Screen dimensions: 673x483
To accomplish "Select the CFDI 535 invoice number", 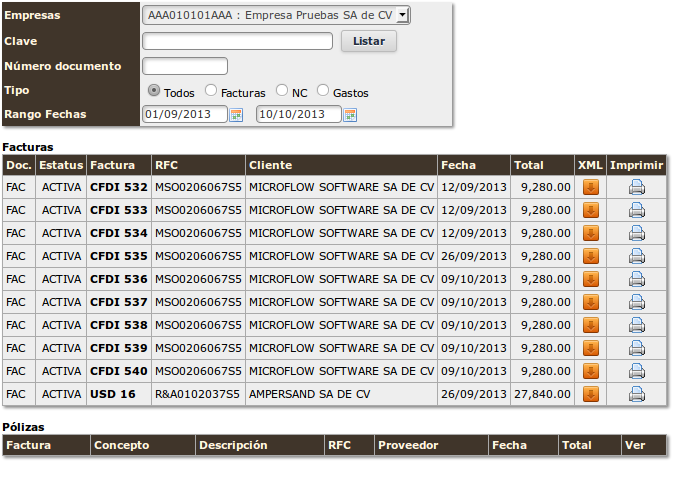I will pyautogui.click(x=119, y=256).
